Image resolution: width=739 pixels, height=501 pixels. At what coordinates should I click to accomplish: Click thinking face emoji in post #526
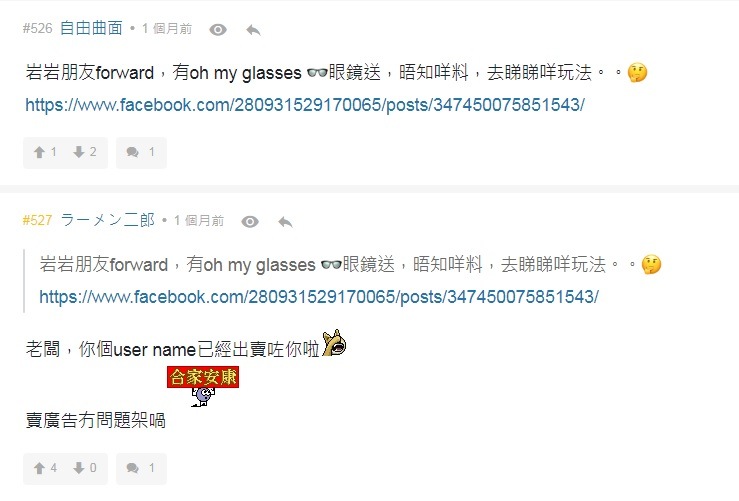pos(637,73)
